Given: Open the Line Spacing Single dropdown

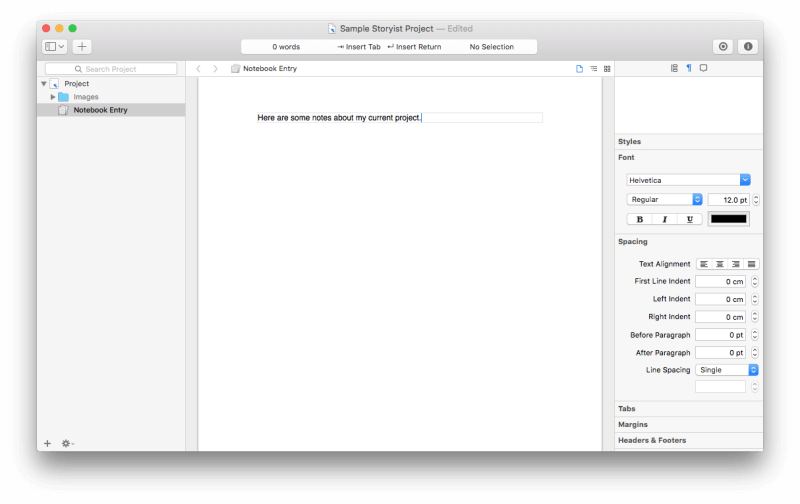Looking at the screenshot, I should click(x=727, y=370).
